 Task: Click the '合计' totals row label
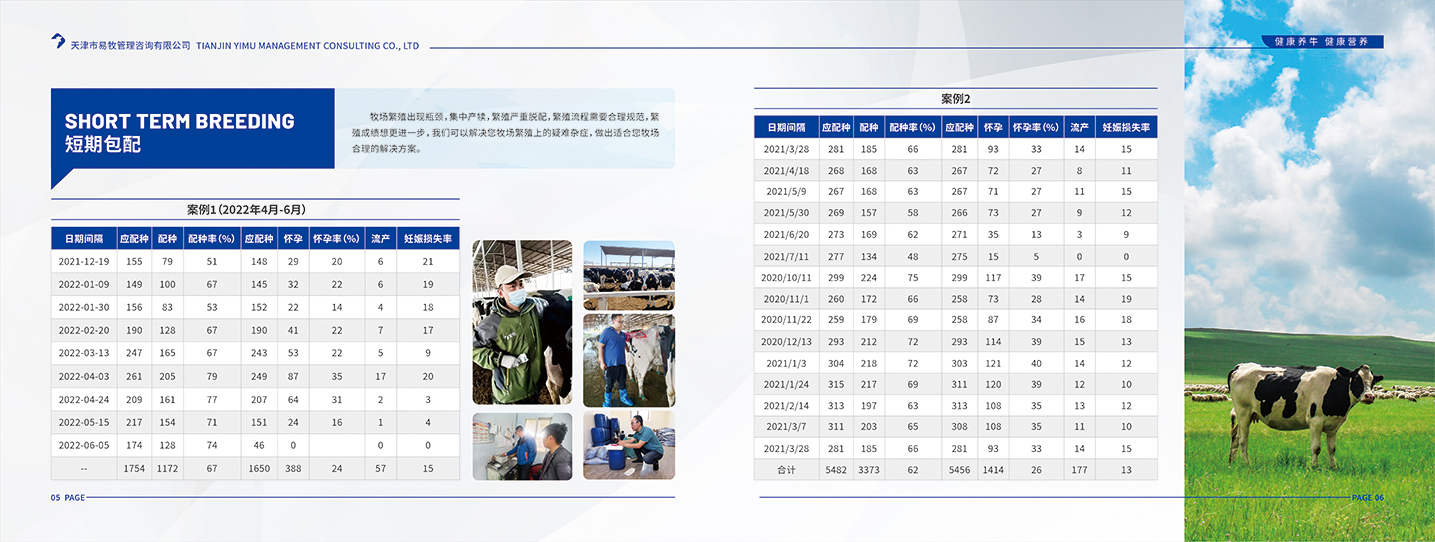pyautogui.click(x=787, y=470)
